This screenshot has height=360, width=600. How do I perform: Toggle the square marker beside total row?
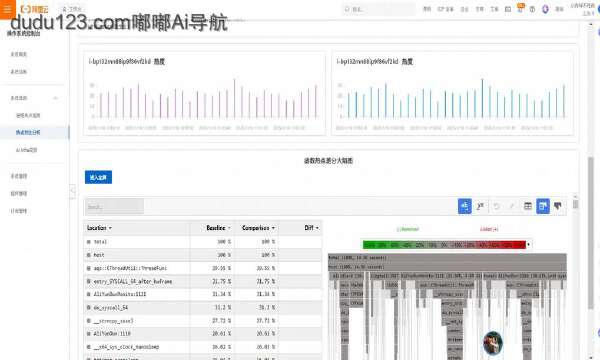(x=89, y=242)
